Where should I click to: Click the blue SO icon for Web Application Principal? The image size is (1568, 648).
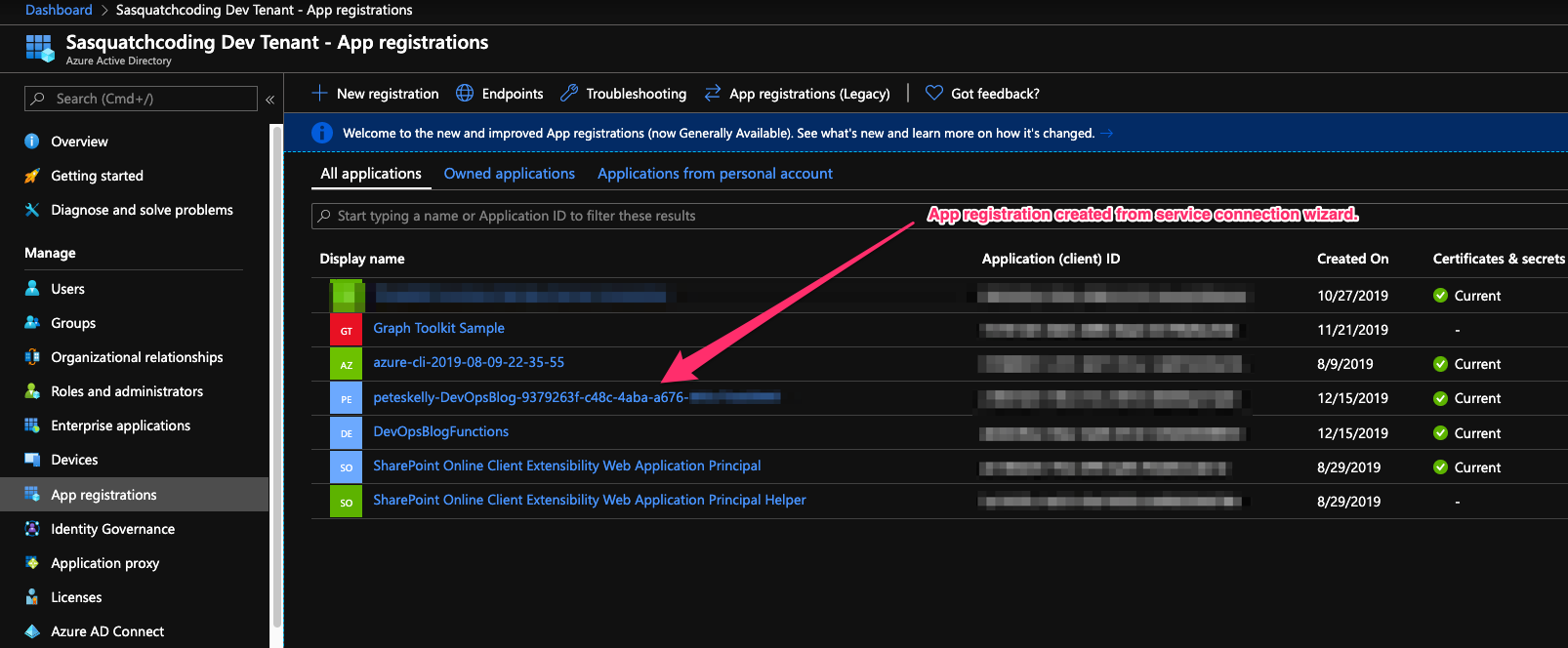click(346, 466)
